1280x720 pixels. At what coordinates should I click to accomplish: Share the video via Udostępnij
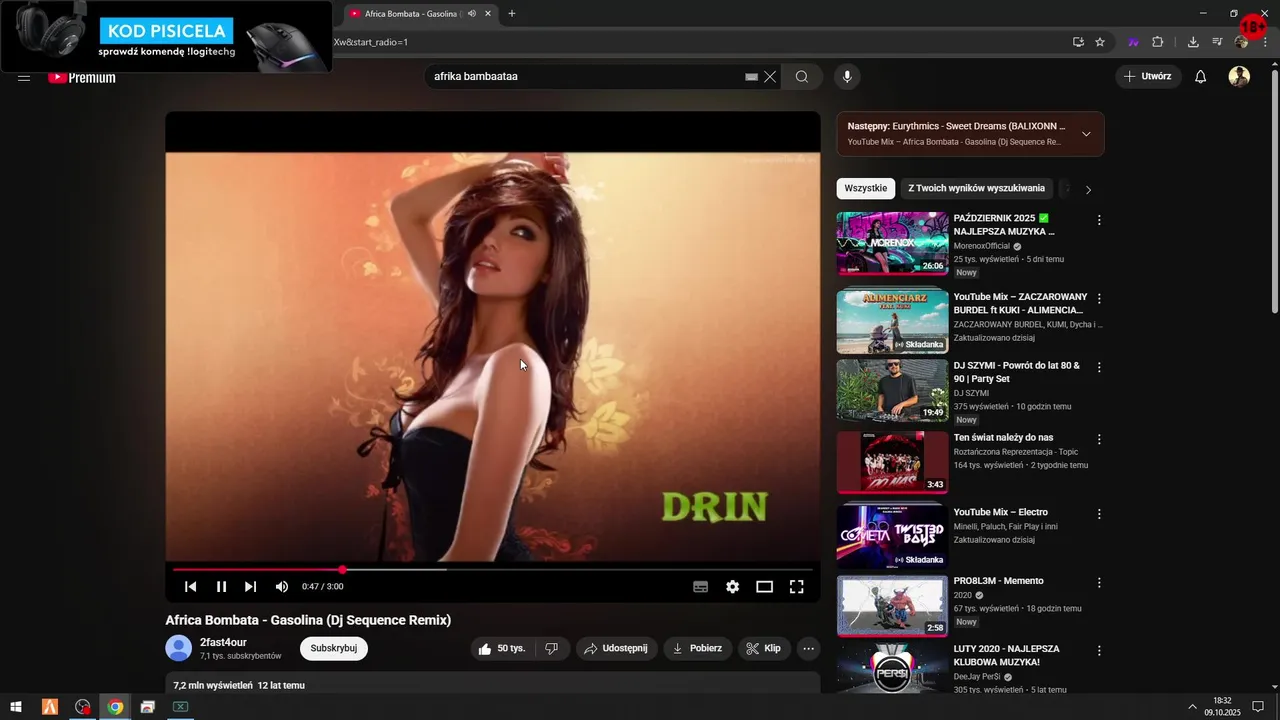coord(616,648)
